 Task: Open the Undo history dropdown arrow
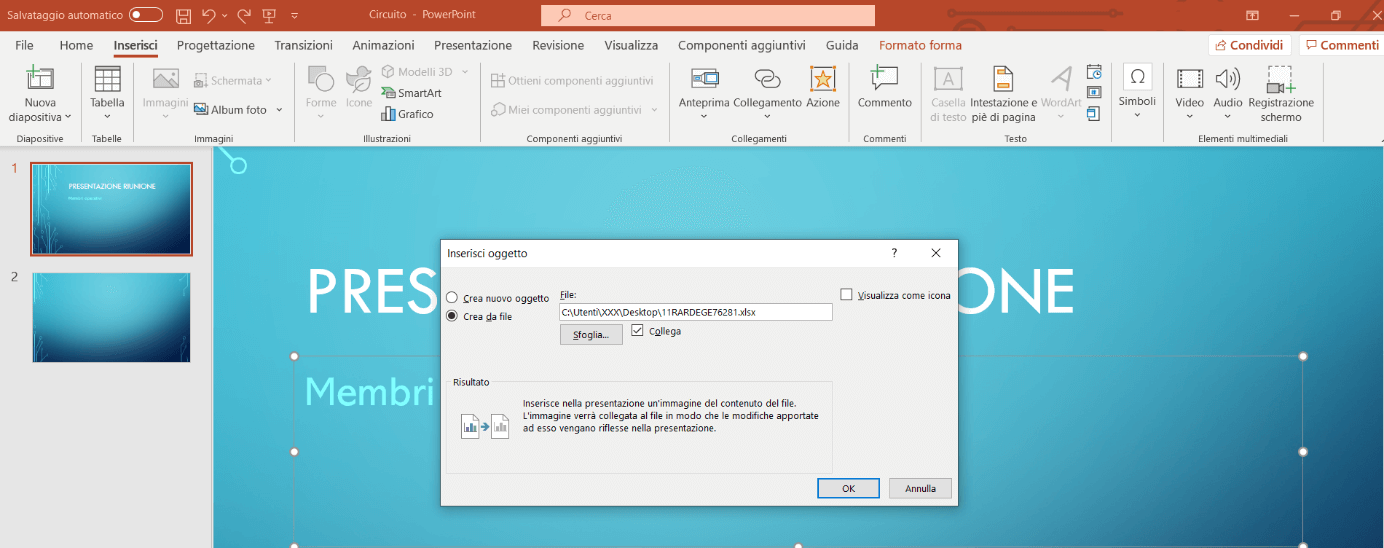[x=224, y=16]
